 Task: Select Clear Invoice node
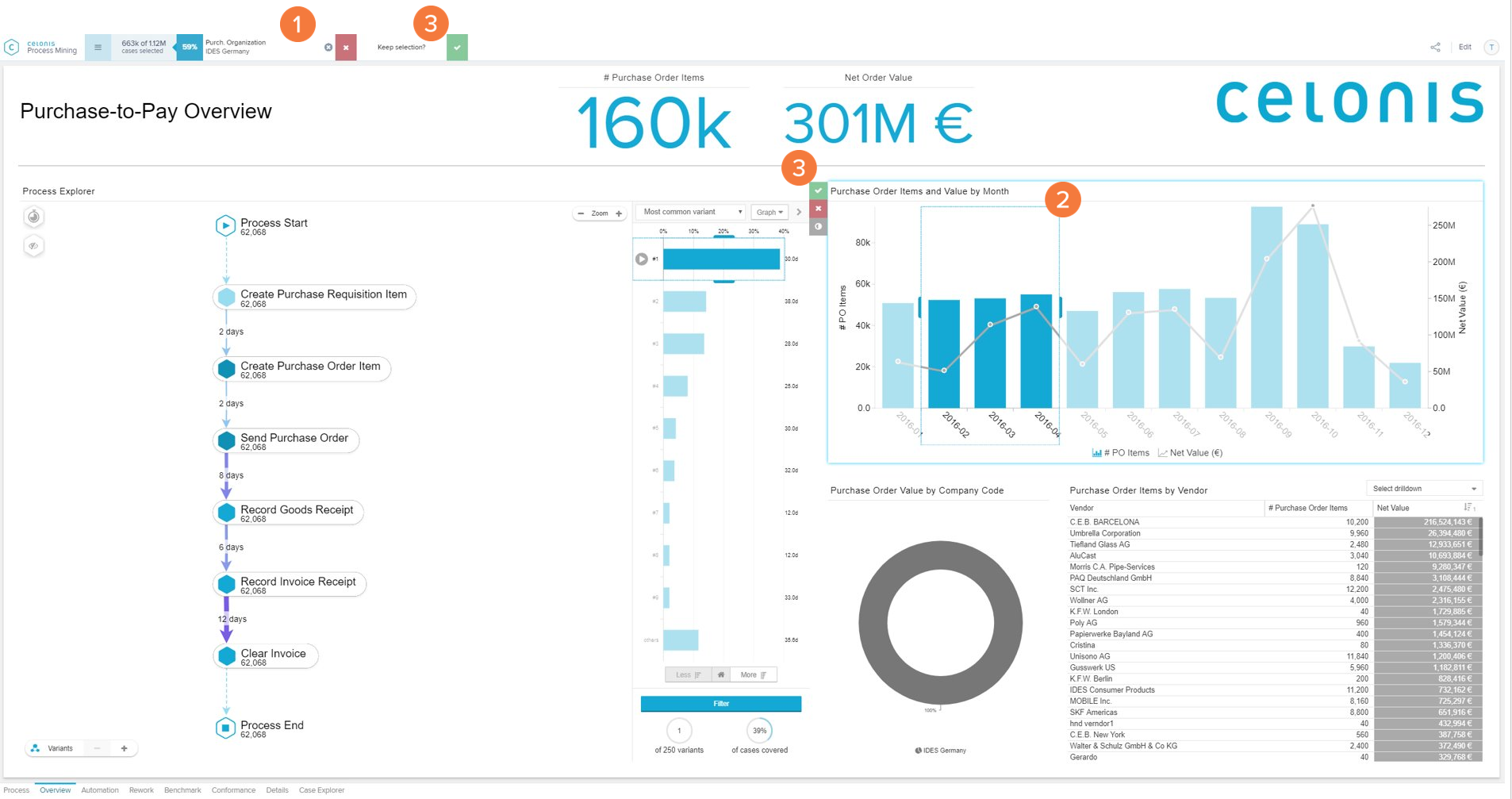tap(265, 656)
